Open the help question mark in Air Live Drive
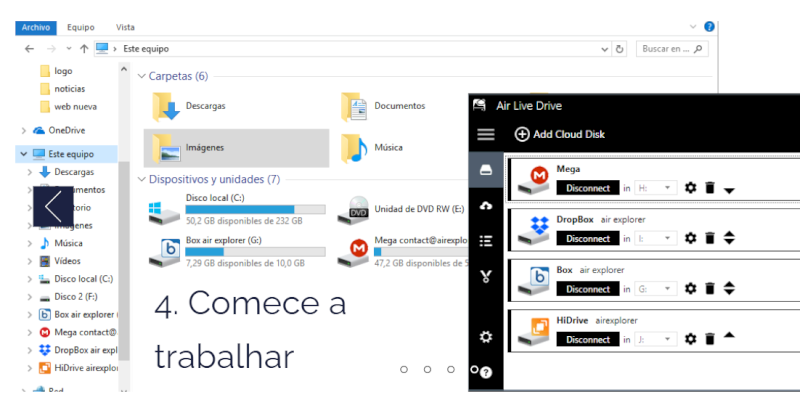800x413 pixels. coord(486,372)
